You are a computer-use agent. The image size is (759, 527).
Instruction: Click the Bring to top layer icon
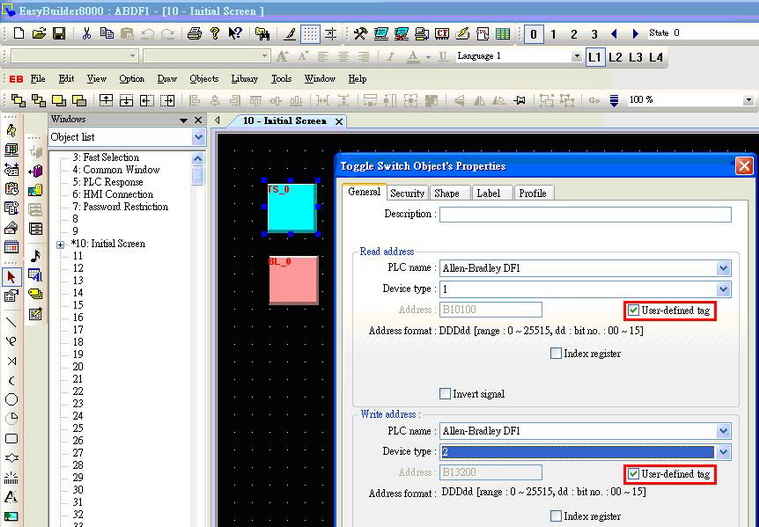pos(18,100)
